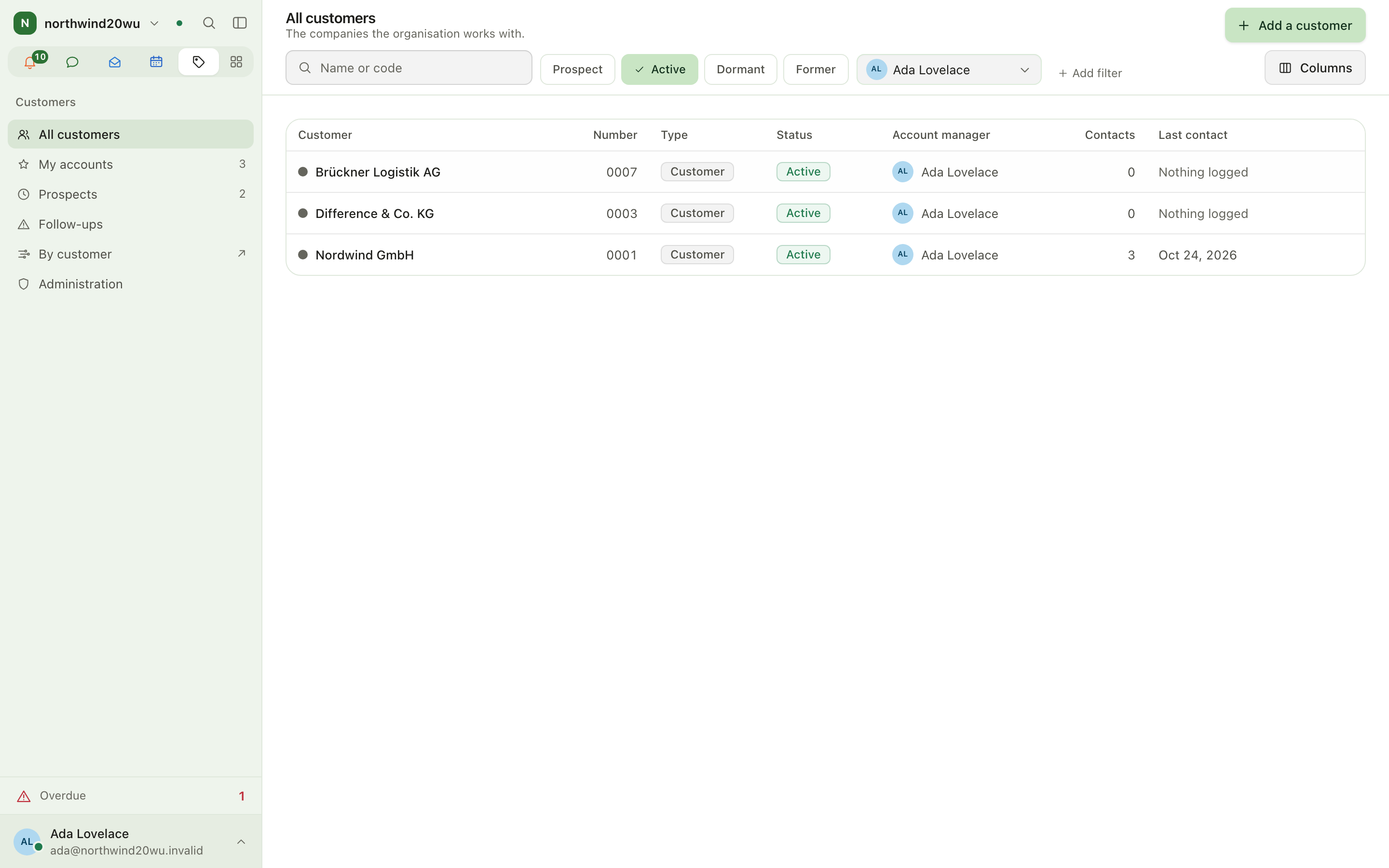Click the user avatar in sidebar footer
This screenshot has height=868, width=1389.
27,841
